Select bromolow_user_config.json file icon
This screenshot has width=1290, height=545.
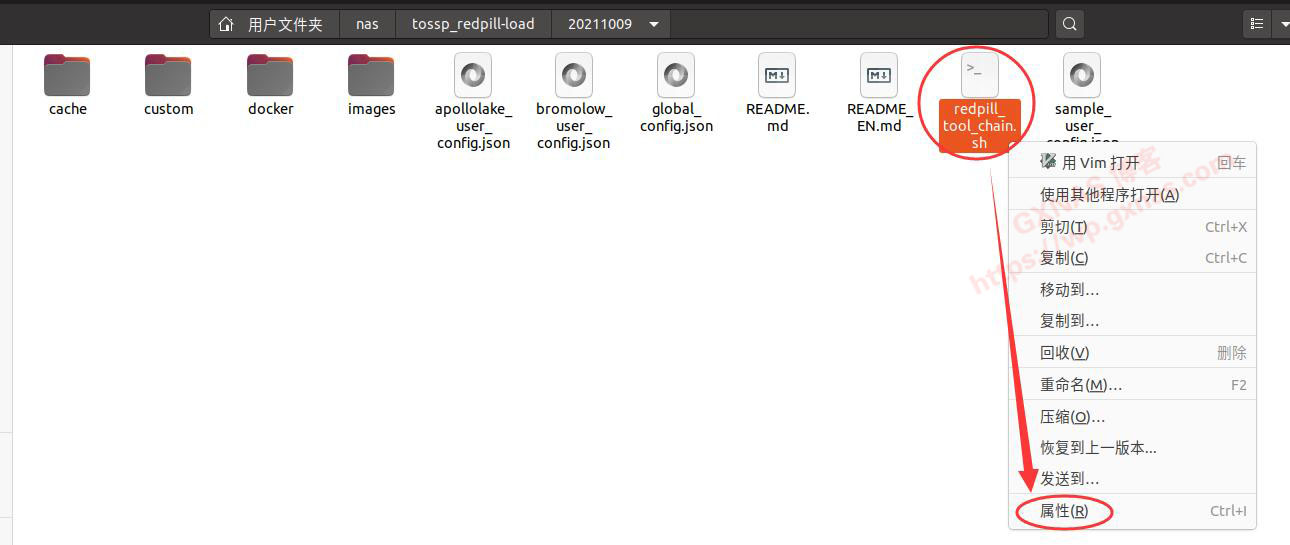(x=574, y=75)
